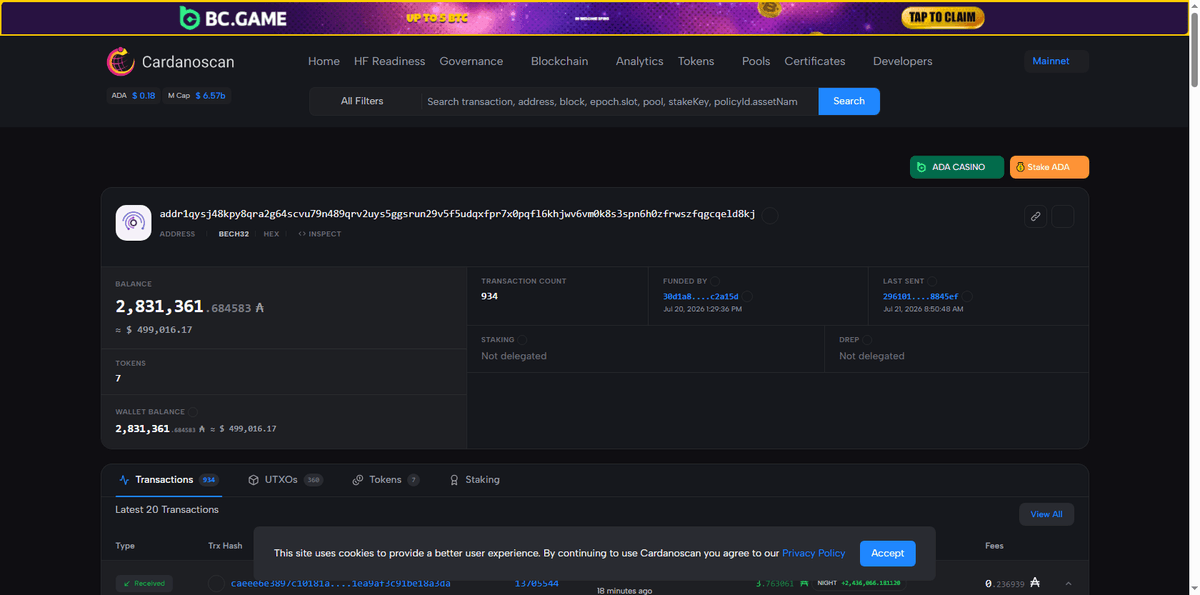Click the info icon next to Staking label
This screenshot has width=1200, height=595.
(x=522, y=340)
